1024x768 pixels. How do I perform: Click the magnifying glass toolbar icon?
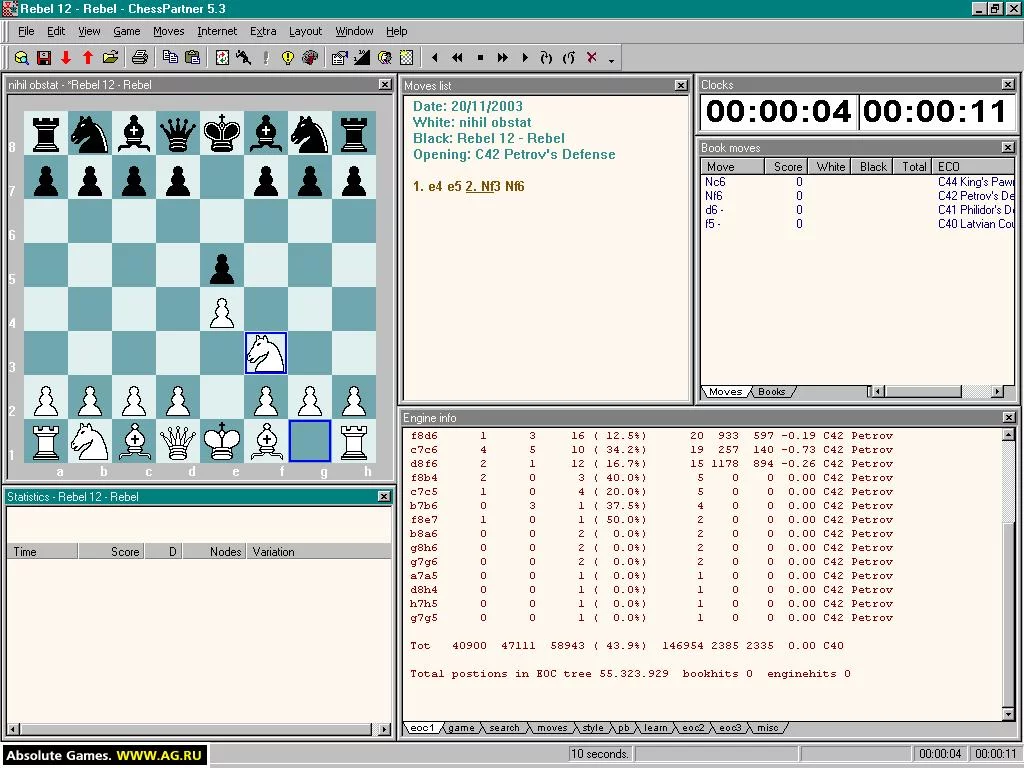tap(21, 58)
